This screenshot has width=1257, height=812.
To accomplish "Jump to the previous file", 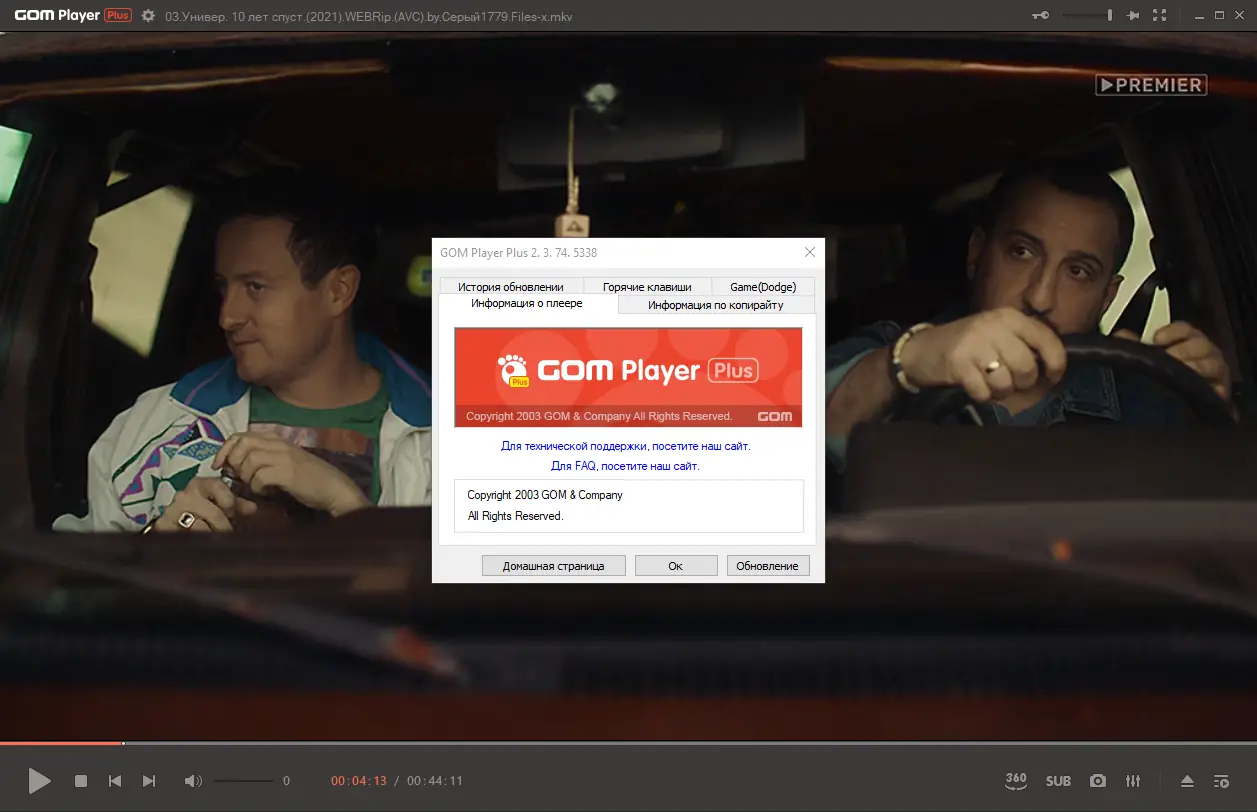I will pos(115,781).
